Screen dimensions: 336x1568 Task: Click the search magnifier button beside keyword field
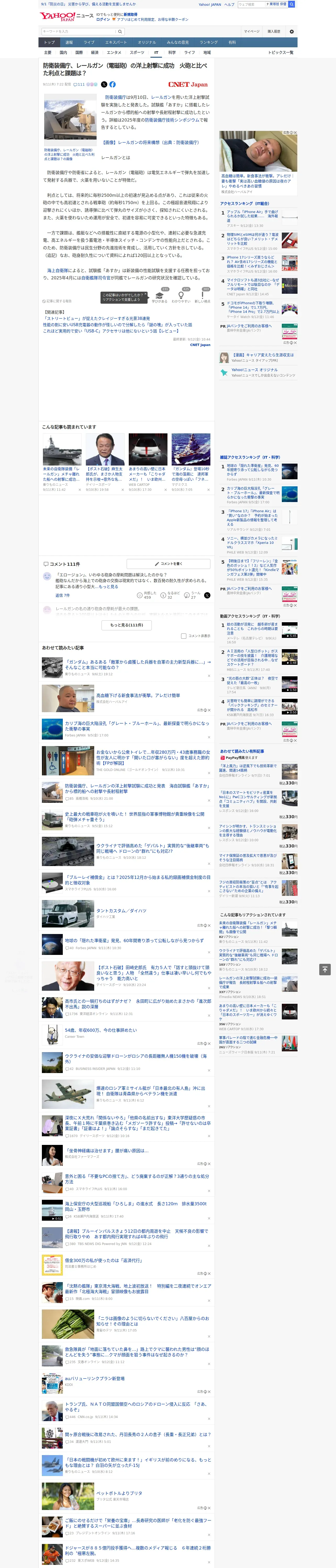coord(120,32)
